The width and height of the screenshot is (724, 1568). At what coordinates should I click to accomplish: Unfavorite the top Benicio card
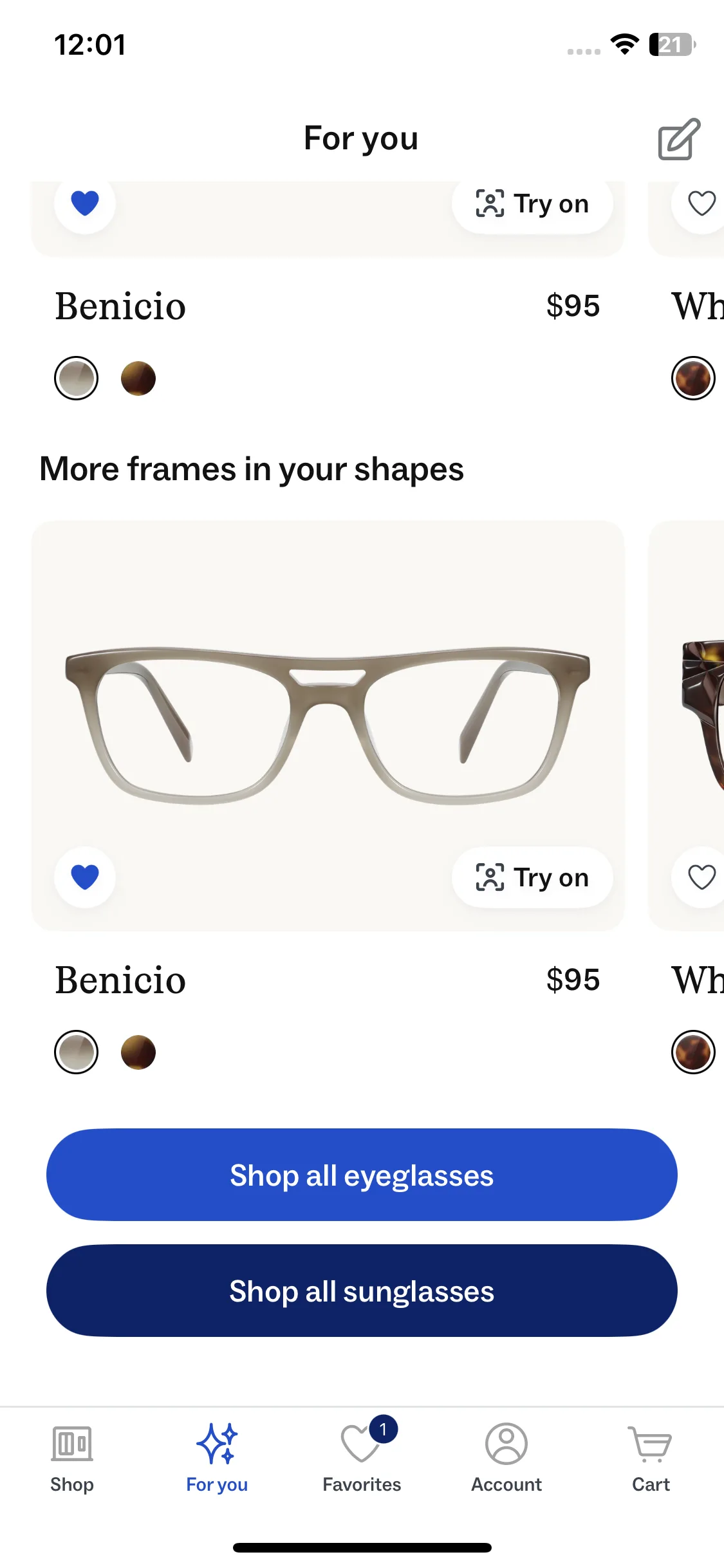pyautogui.click(x=85, y=203)
